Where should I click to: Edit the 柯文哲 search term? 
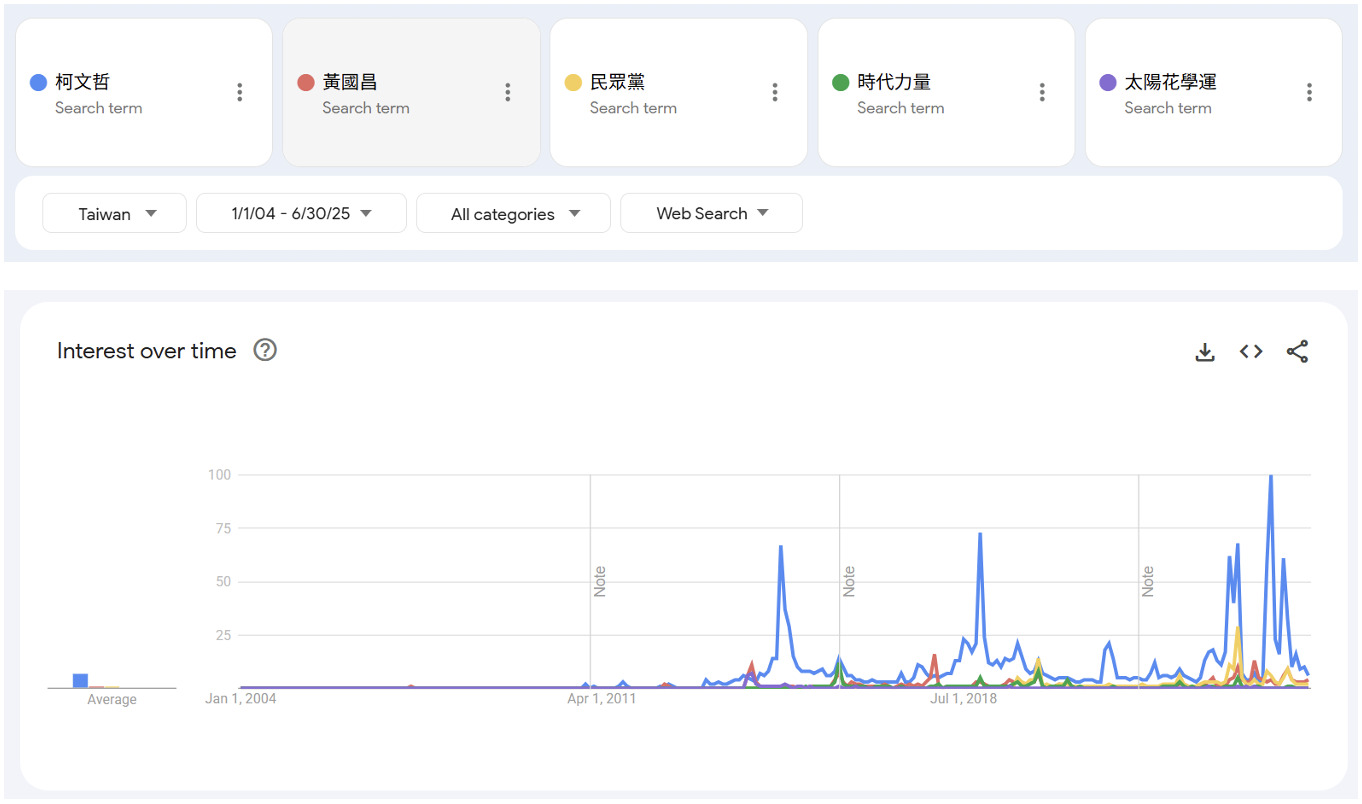pyautogui.click(x=83, y=82)
